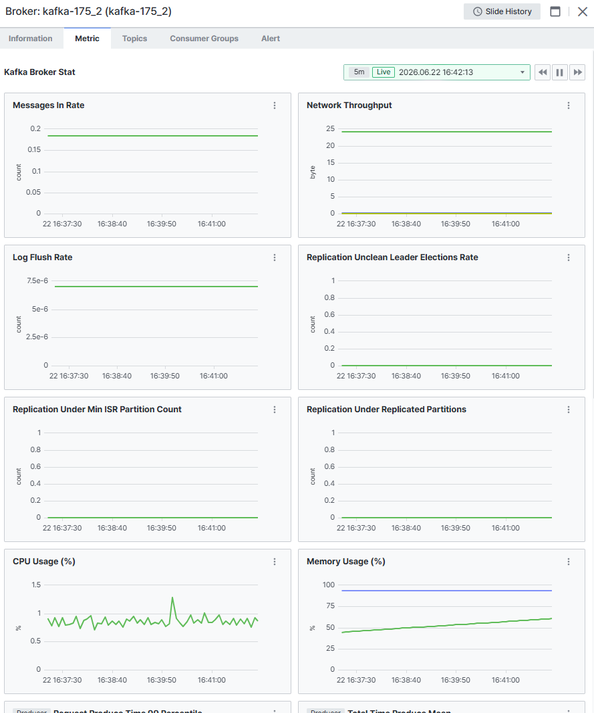Change the 5m time range selector
Screen dimensions: 594x713
click(359, 72)
